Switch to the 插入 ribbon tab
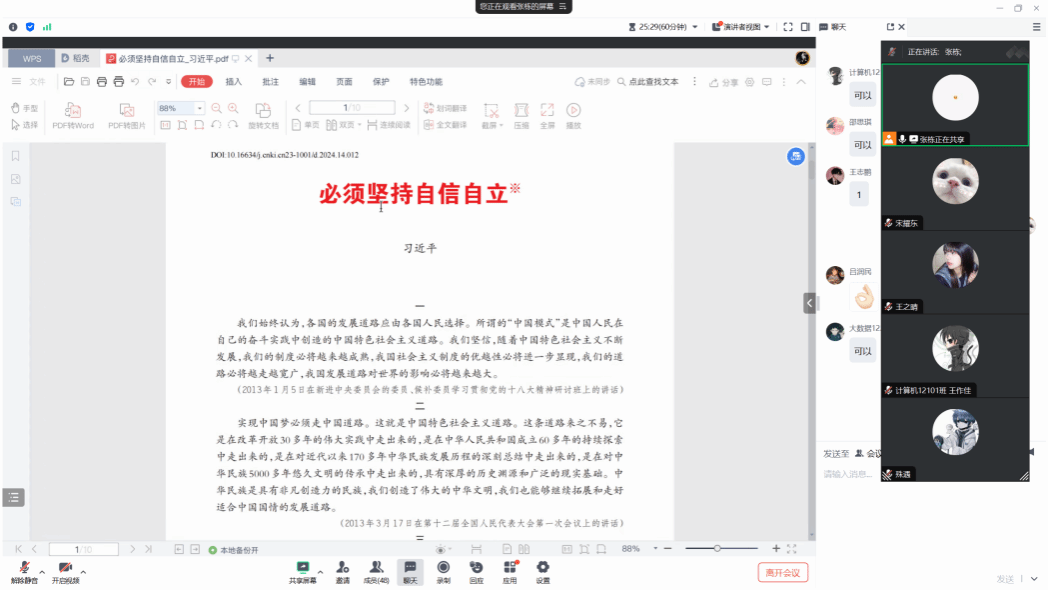Screen dimensions: 1048x590 click(234, 82)
